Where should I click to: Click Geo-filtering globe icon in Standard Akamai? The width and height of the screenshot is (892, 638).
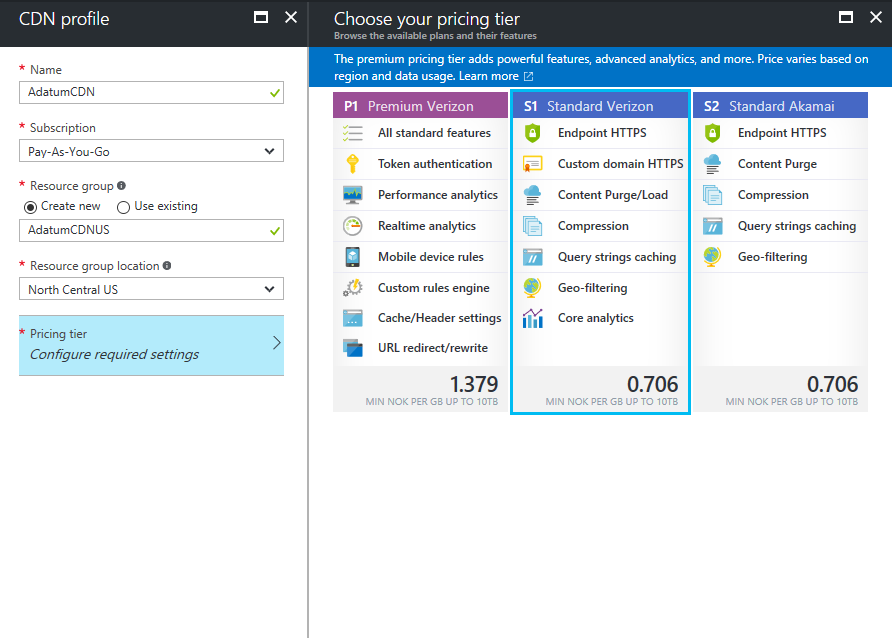tap(712, 256)
